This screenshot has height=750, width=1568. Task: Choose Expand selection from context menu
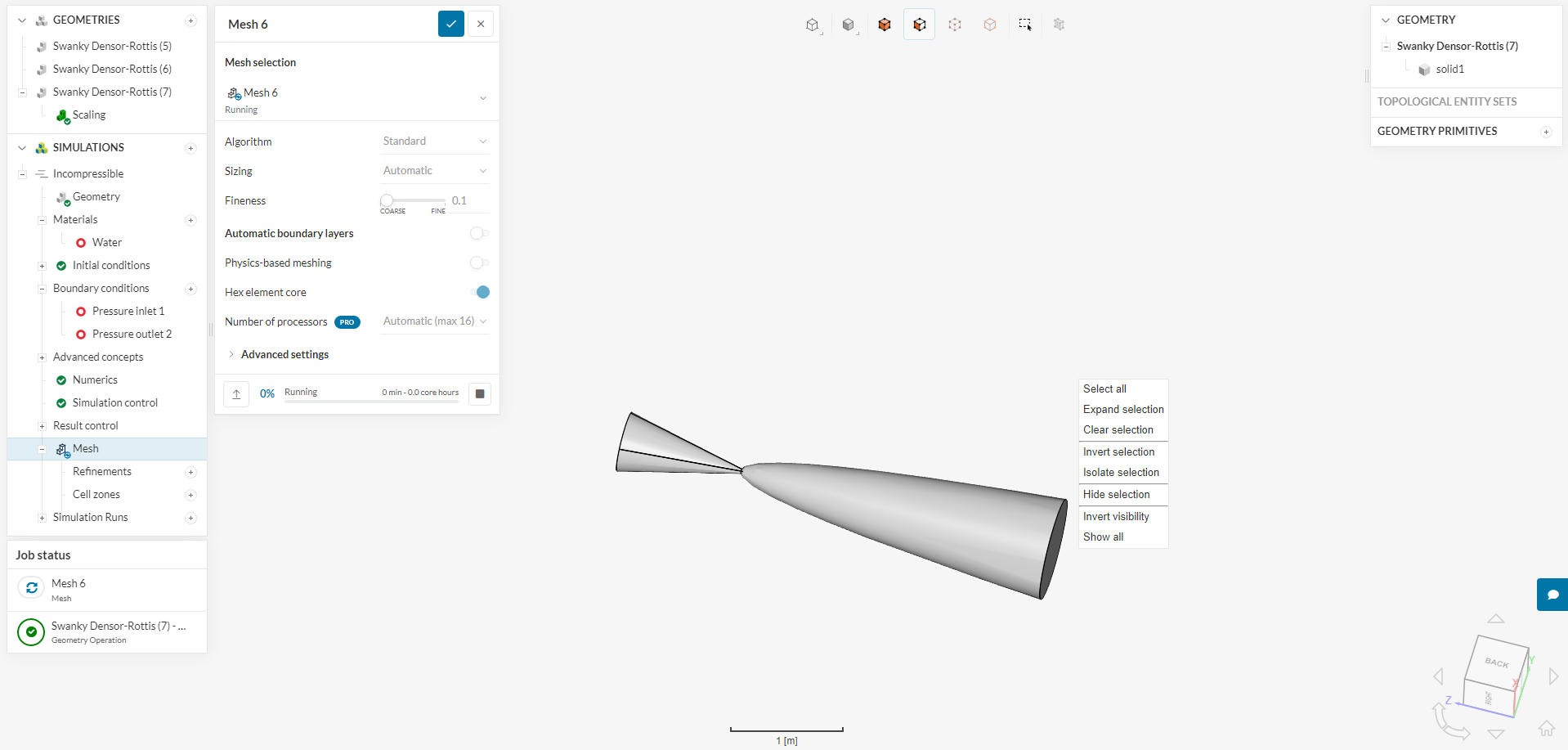pos(1123,410)
